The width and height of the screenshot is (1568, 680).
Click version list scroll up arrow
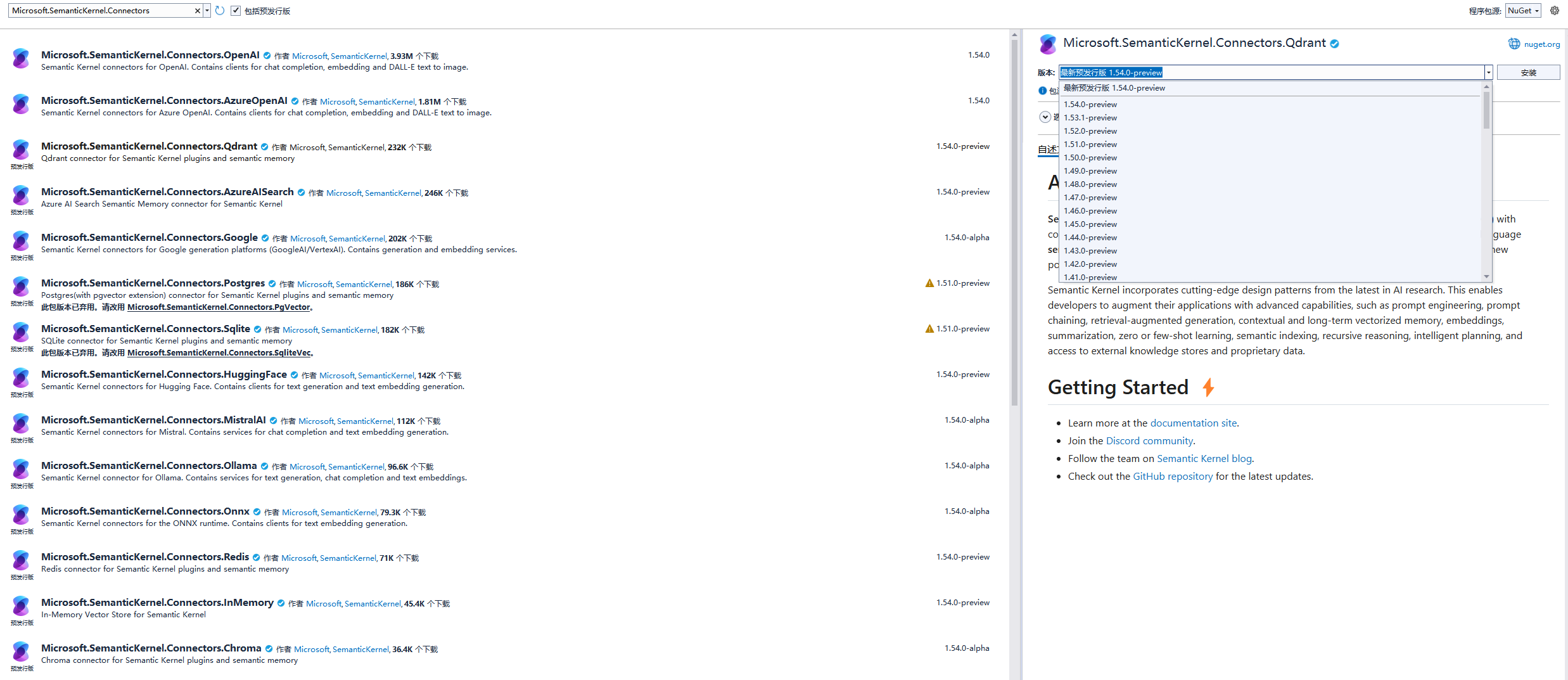pos(1486,87)
